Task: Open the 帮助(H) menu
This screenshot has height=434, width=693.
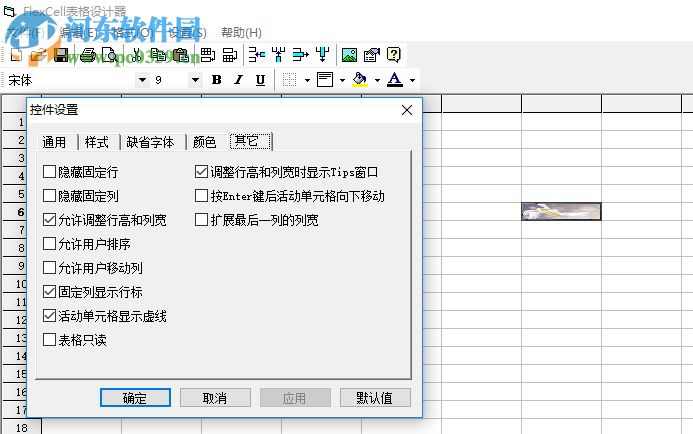Action: 241,33
